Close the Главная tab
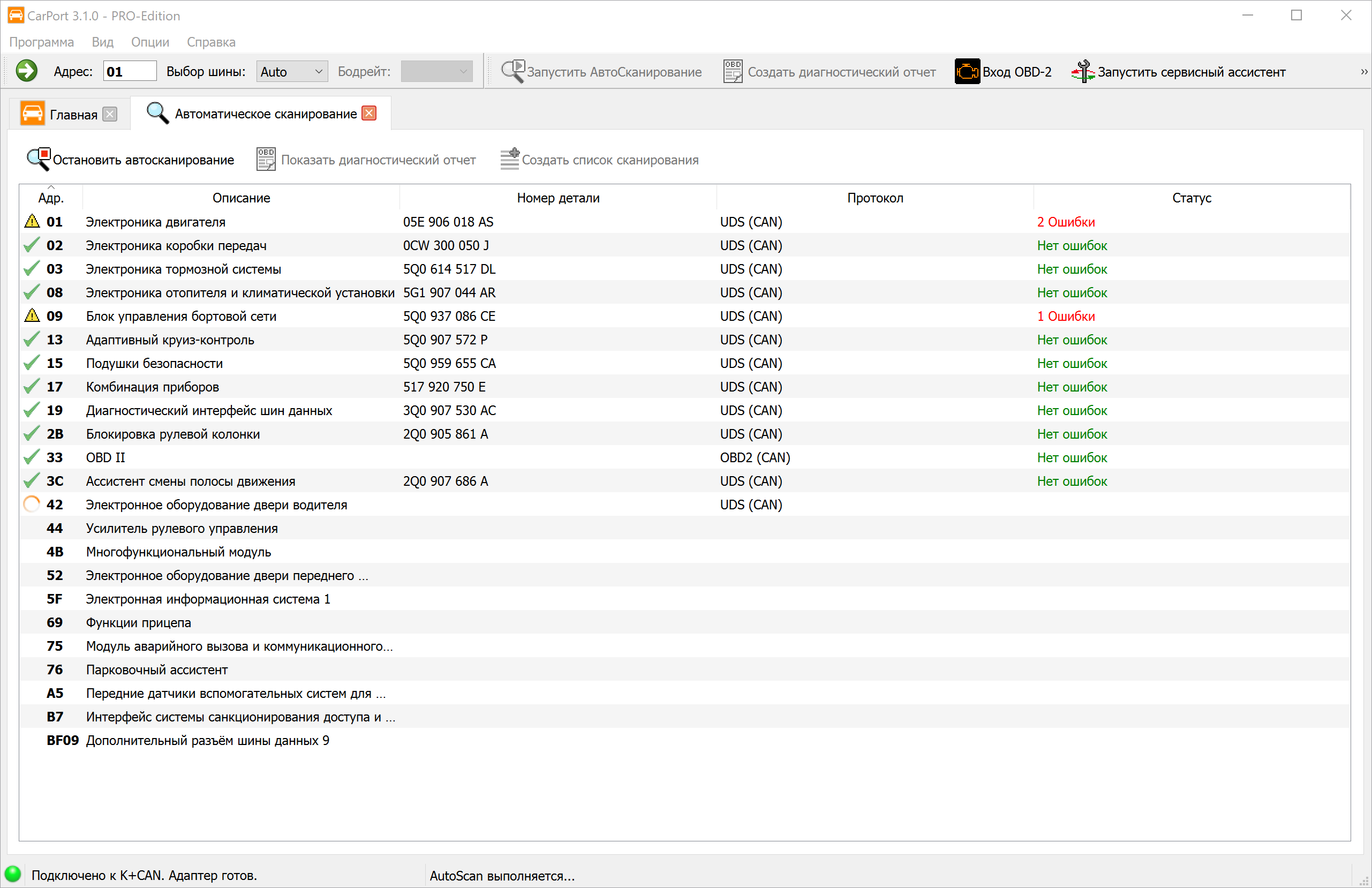1372x888 pixels. click(110, 114)
